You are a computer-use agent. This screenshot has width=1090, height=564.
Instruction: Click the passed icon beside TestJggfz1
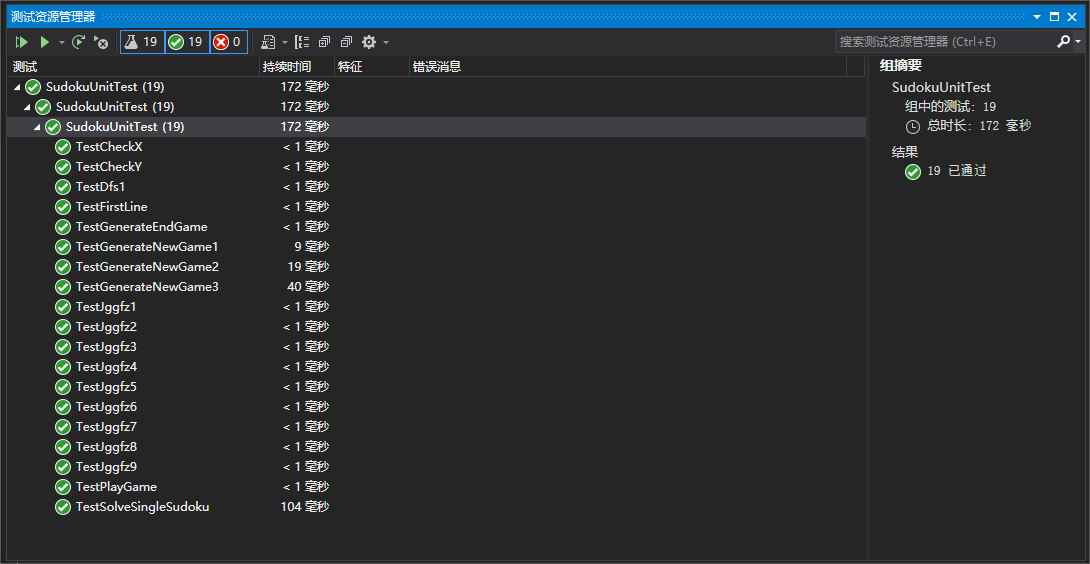[x=63, y=307]
